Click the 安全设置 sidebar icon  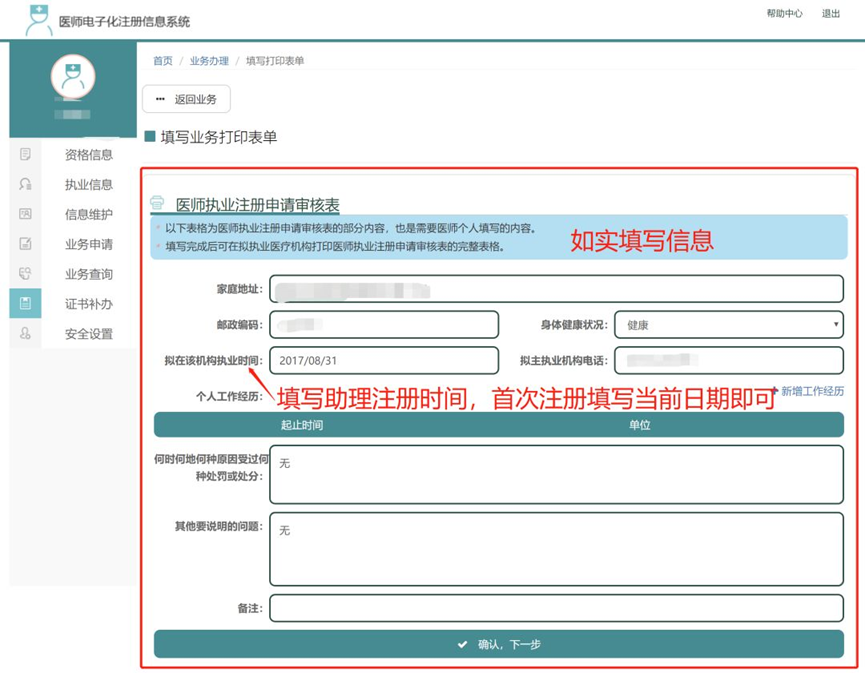point(25,334)
